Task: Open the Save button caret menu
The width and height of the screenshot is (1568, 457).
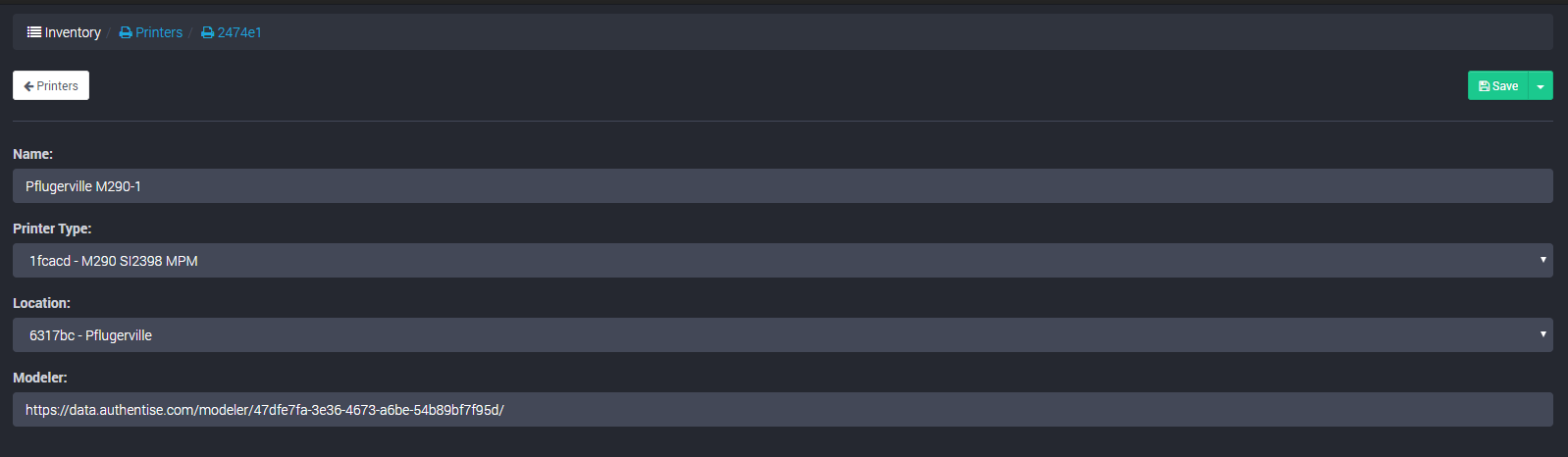Action: [1541, 86]
